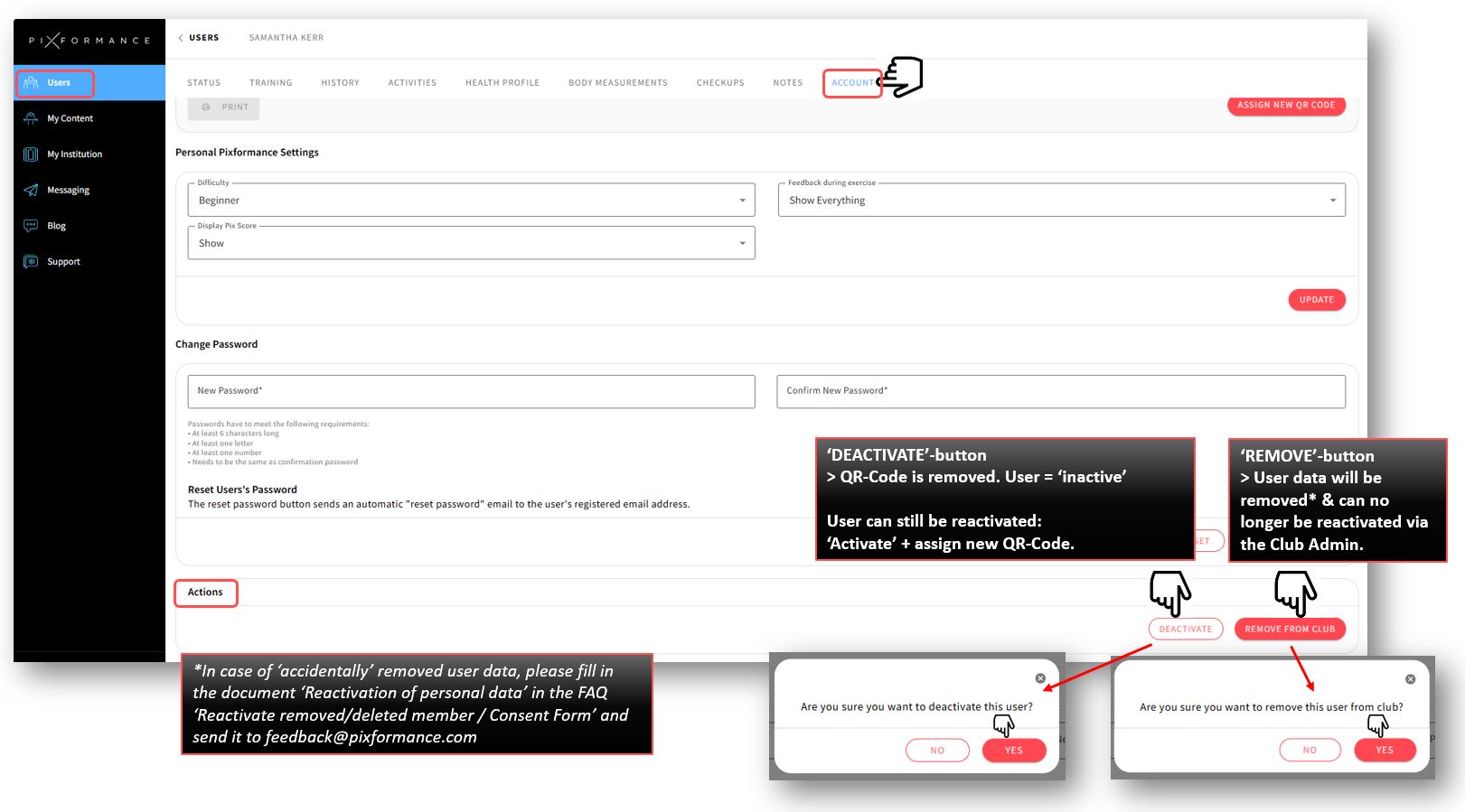The width and height of the screenshot is (1465, 812).
Task: Click the Deactivate button
Action: tap(1186, 630)
